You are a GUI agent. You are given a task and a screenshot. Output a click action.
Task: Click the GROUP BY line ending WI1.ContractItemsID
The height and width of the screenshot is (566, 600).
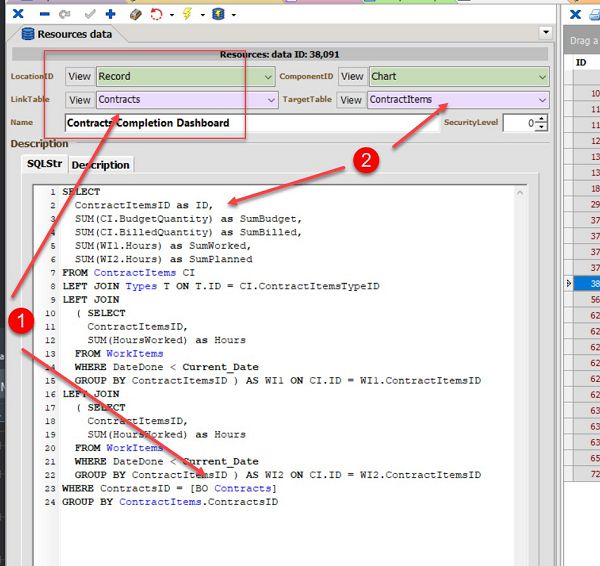(x=278, y=381)
